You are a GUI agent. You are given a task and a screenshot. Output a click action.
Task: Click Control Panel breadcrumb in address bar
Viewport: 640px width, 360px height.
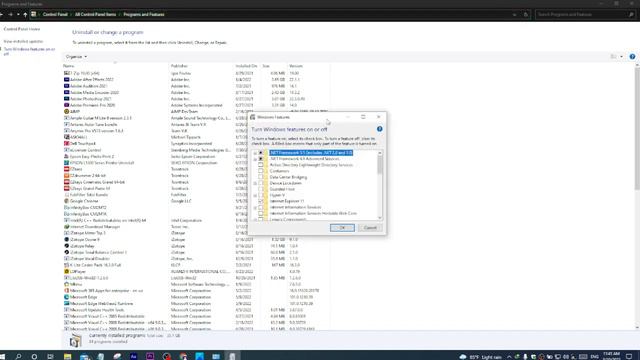[55, 14]
